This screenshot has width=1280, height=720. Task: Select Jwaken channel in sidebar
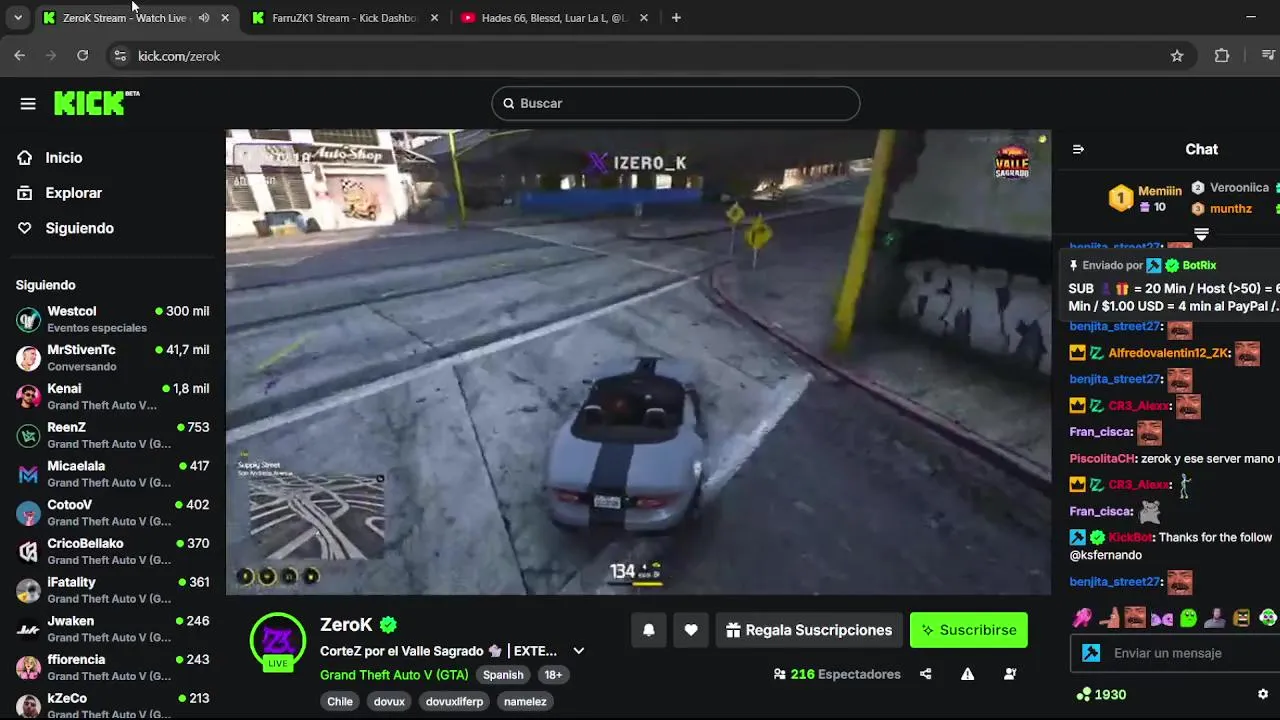(x=113, y=629)
